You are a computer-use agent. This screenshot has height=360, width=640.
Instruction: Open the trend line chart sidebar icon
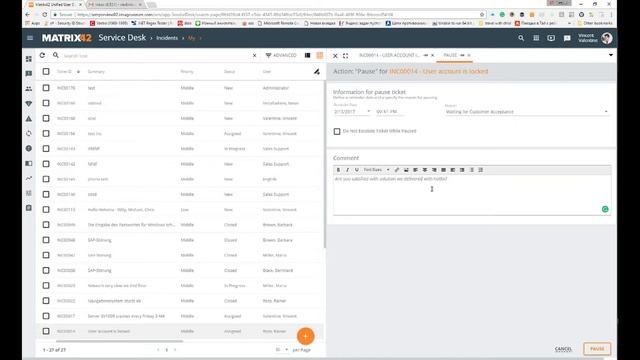[x=29, y=178]
